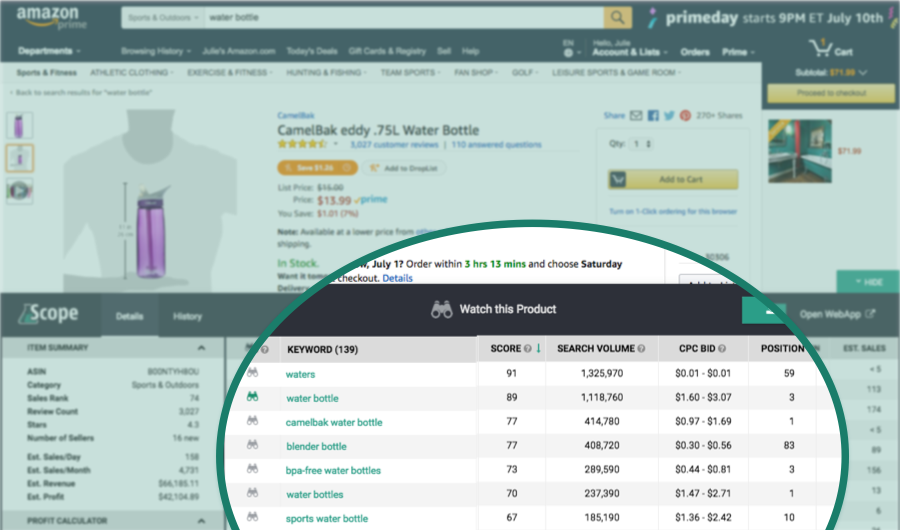
Task: Click Add to DropList button
Action: coord(405,168)
